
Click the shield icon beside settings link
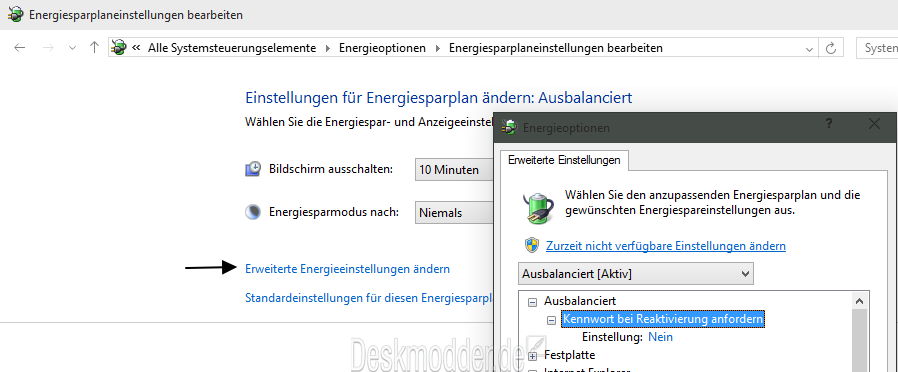click(532, 246)
